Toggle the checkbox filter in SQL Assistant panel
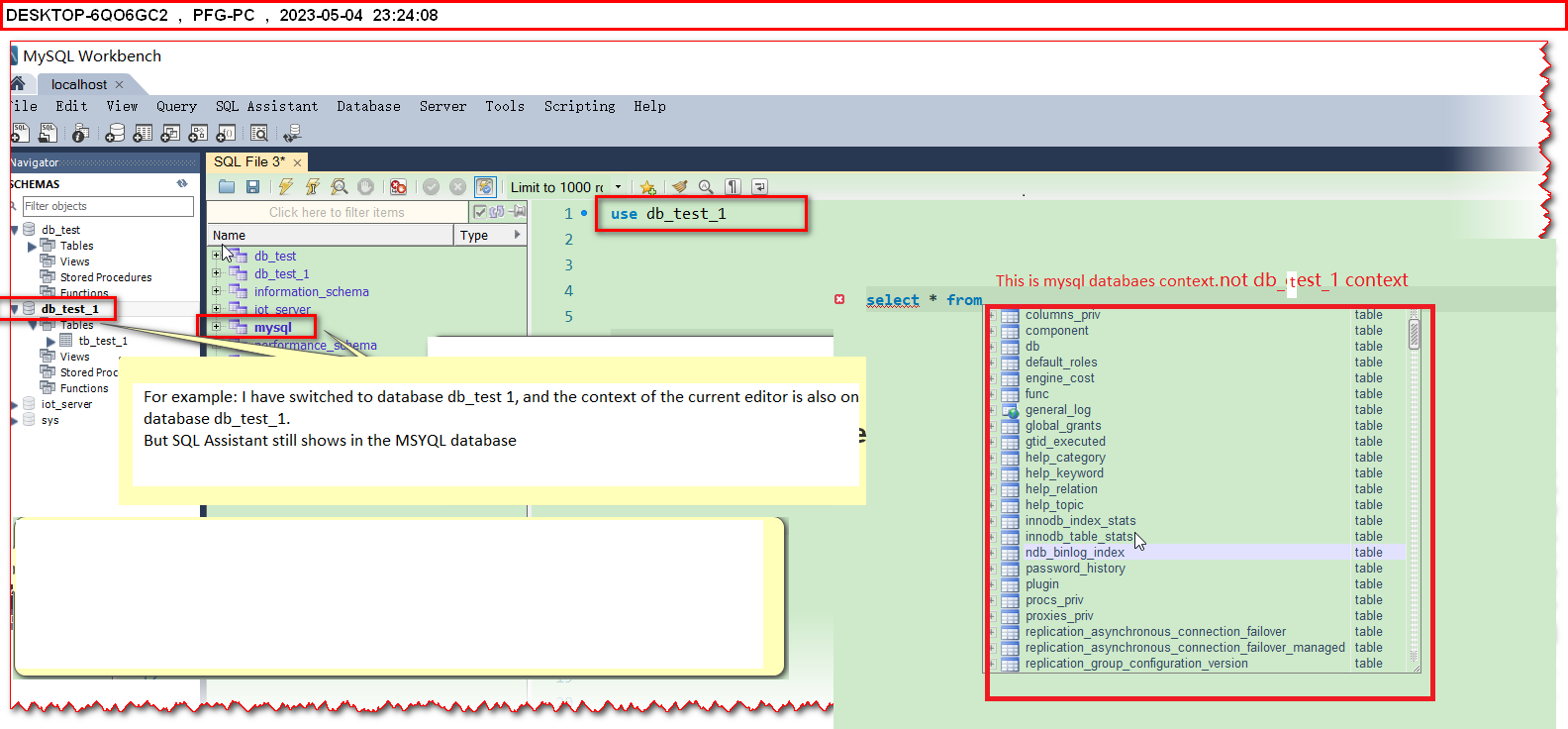1568x729 pixels. (x=480, y=212)
